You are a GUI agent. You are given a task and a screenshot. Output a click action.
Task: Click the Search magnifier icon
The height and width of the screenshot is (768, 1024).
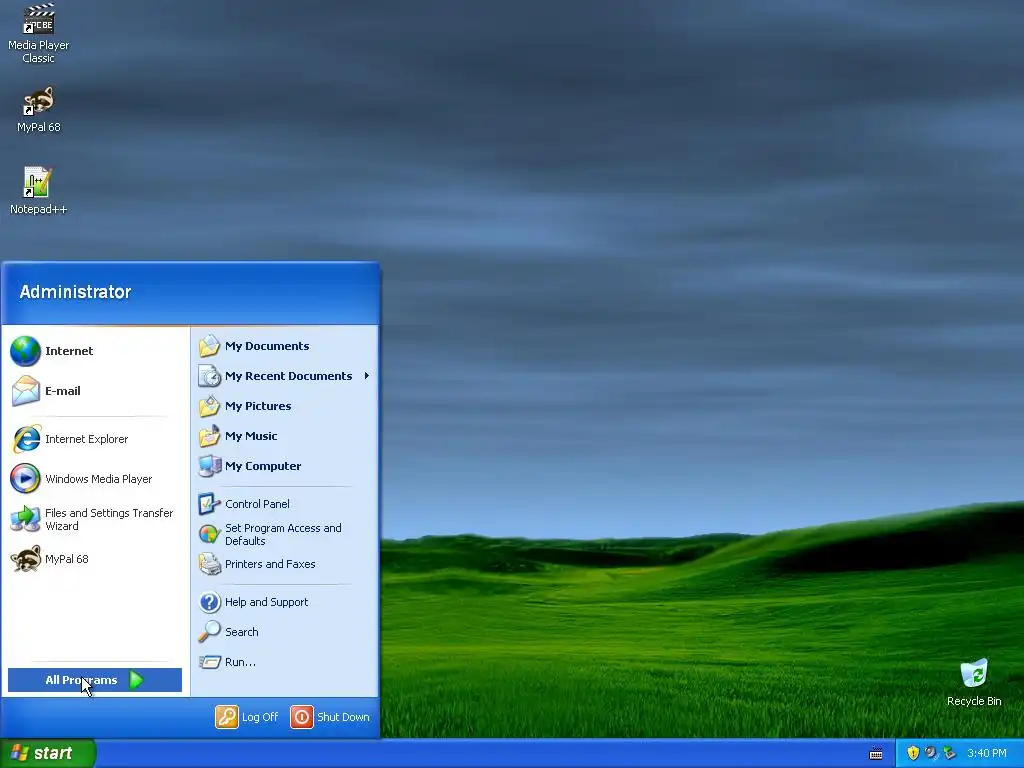click(210, 632)
